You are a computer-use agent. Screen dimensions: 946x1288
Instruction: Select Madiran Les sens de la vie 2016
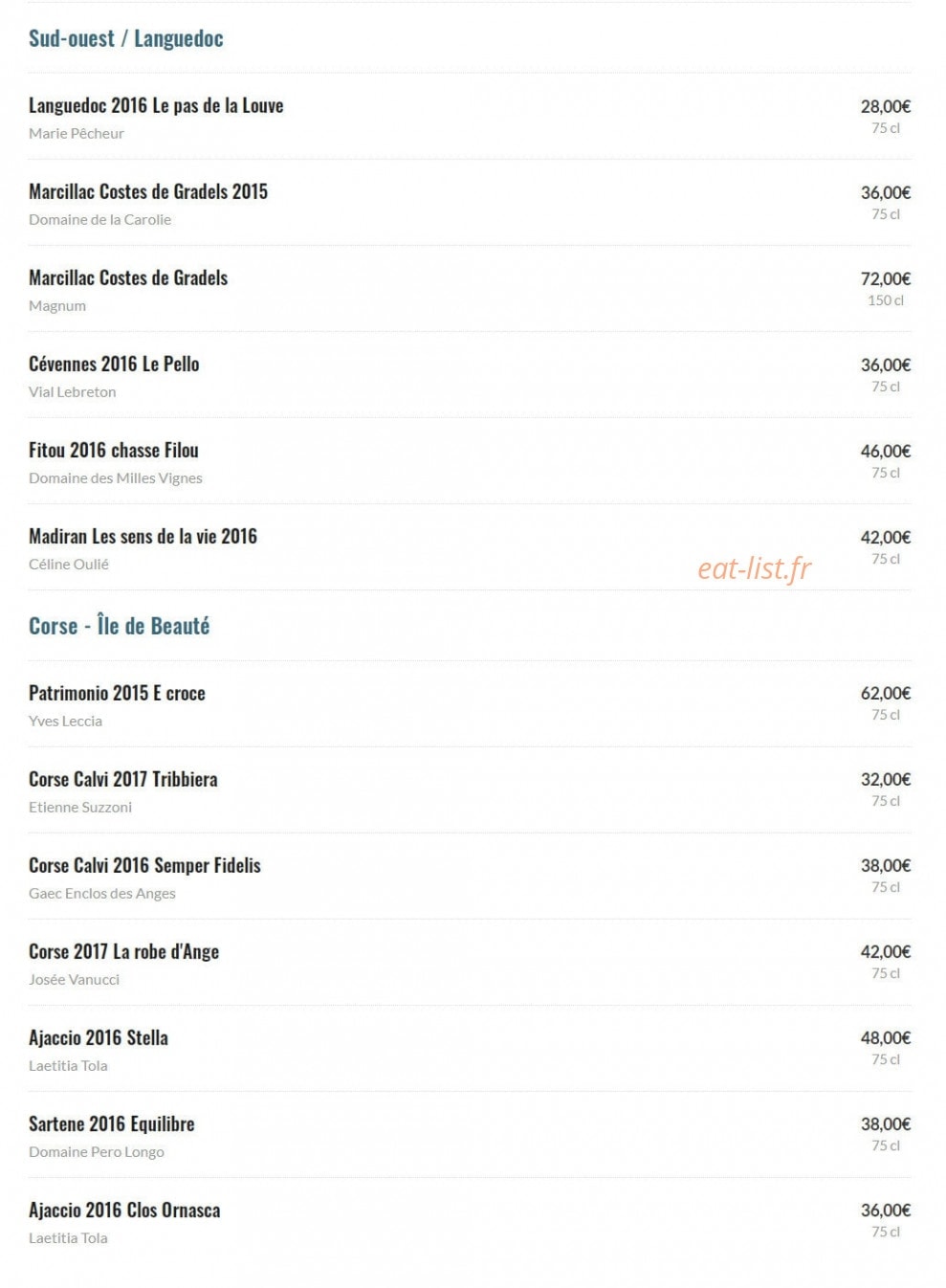[143, 536]
